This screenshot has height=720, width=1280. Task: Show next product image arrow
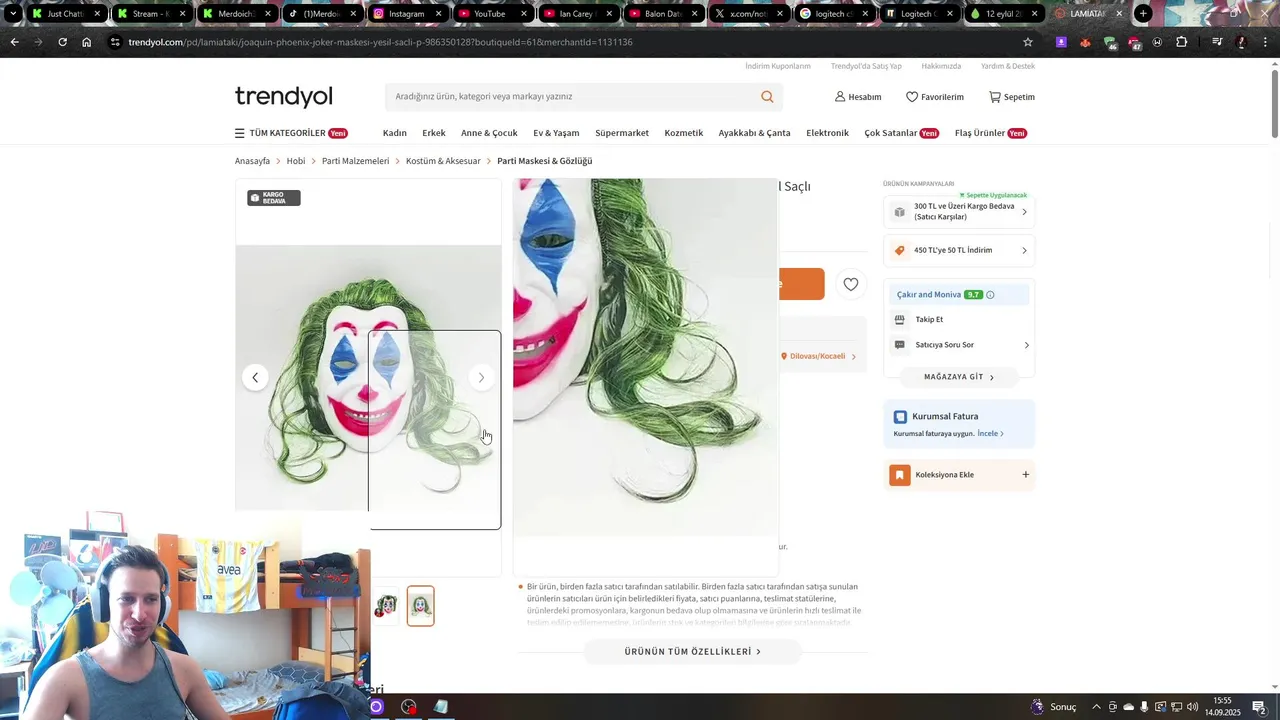click(481, 377)
